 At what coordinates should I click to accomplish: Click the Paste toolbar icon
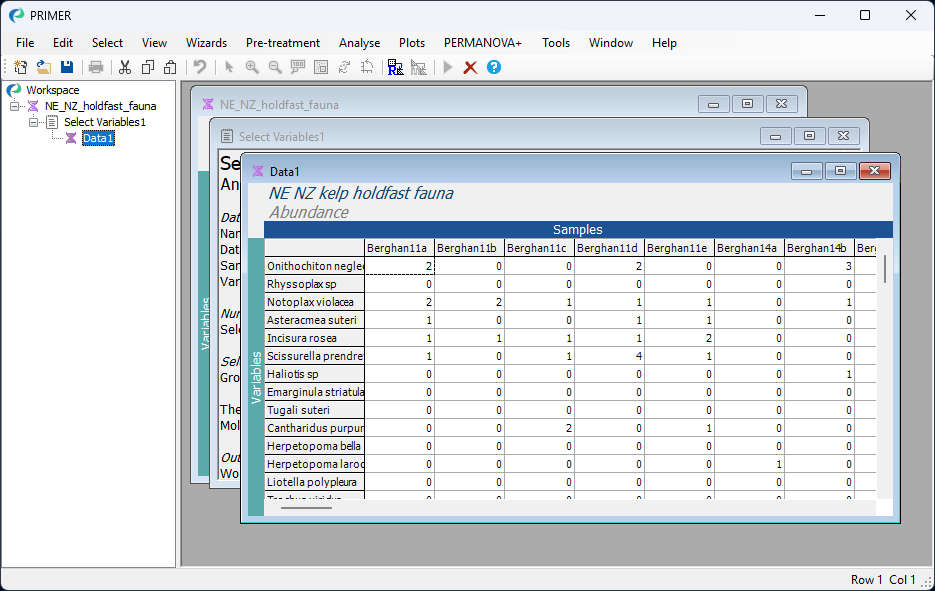click(170, 67)
